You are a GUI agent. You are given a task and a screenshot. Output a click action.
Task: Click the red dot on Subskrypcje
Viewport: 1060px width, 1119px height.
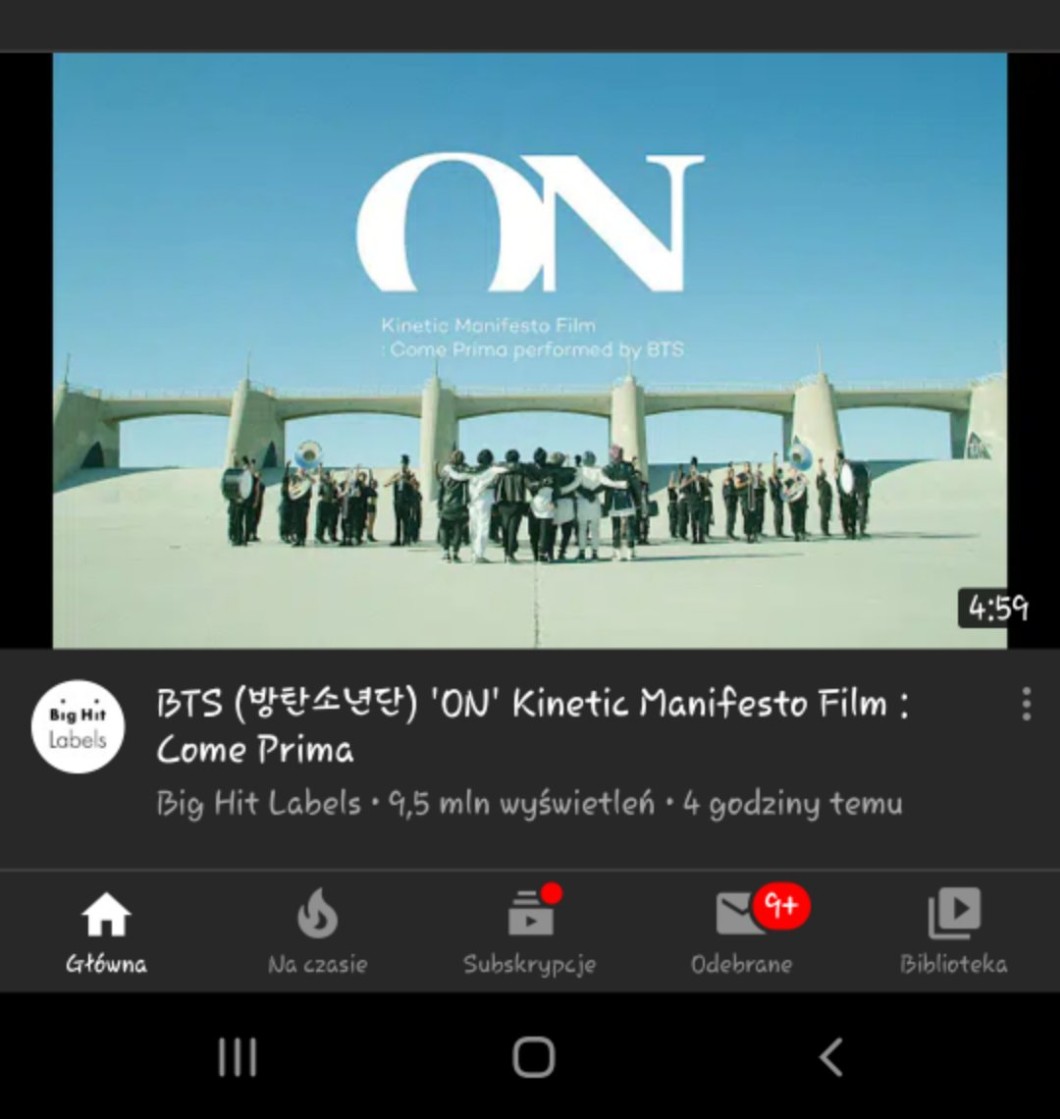[x=551, y=893]
